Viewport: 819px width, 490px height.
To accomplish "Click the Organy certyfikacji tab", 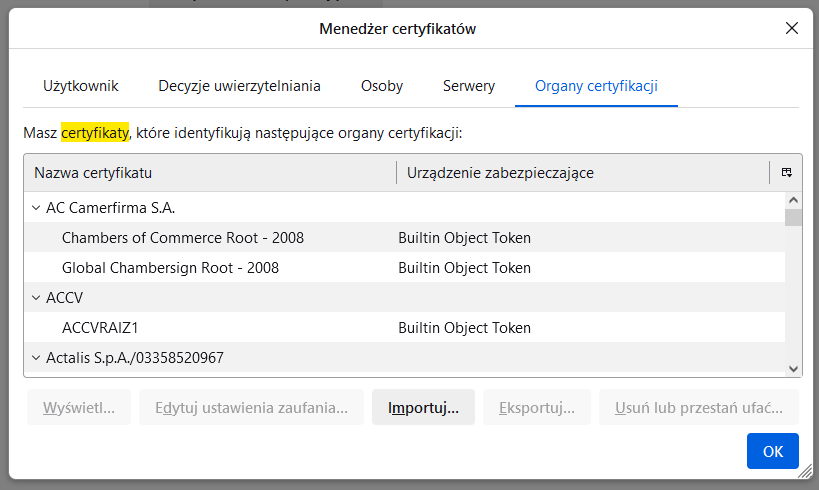I will point(596,86).
